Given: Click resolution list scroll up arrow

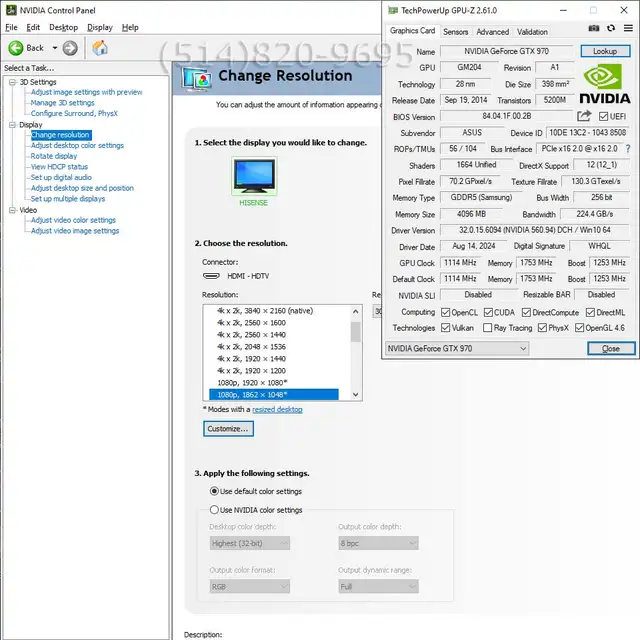Looking at the screenshot, I should (356, 311).
